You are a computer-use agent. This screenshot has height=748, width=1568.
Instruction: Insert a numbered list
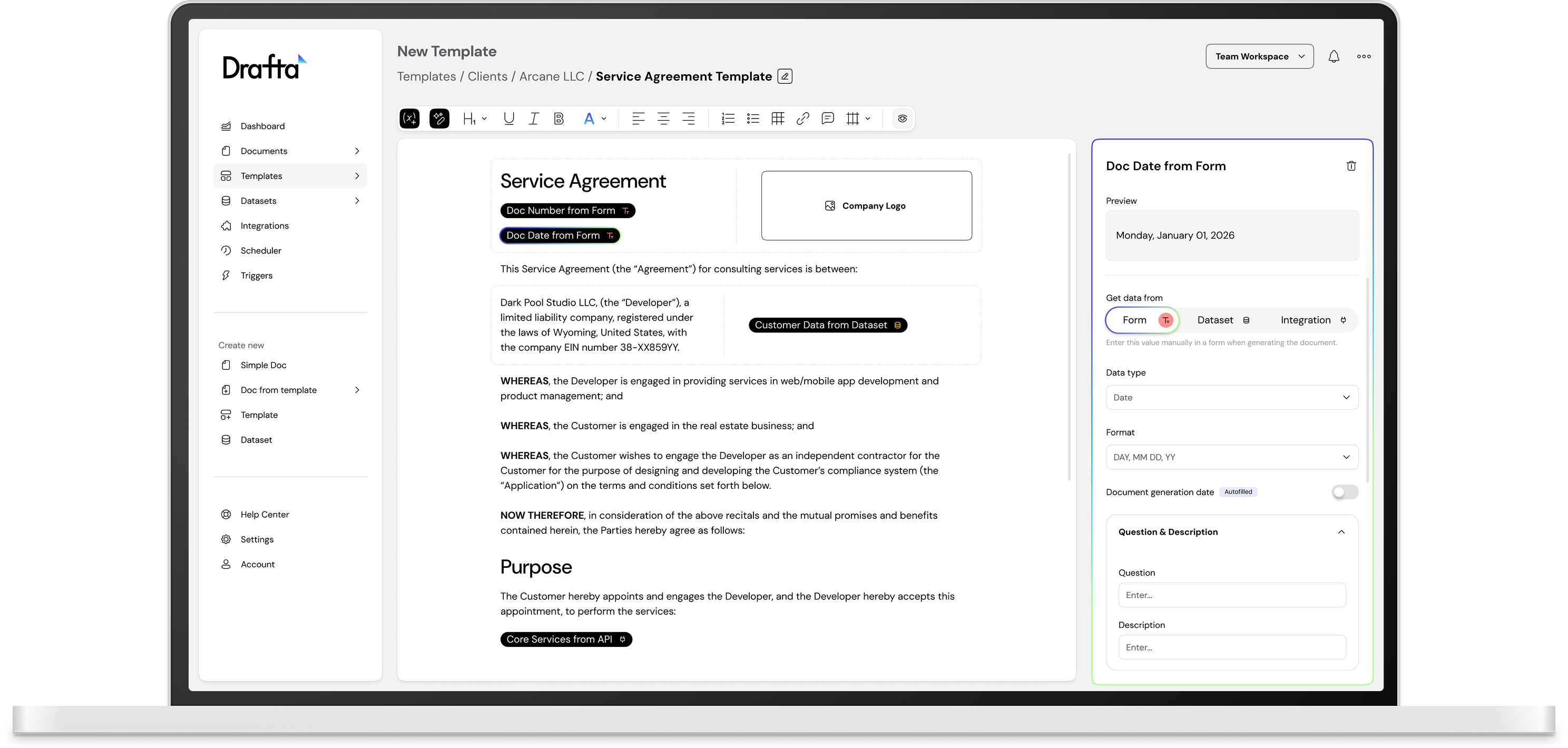click(728, 119)
